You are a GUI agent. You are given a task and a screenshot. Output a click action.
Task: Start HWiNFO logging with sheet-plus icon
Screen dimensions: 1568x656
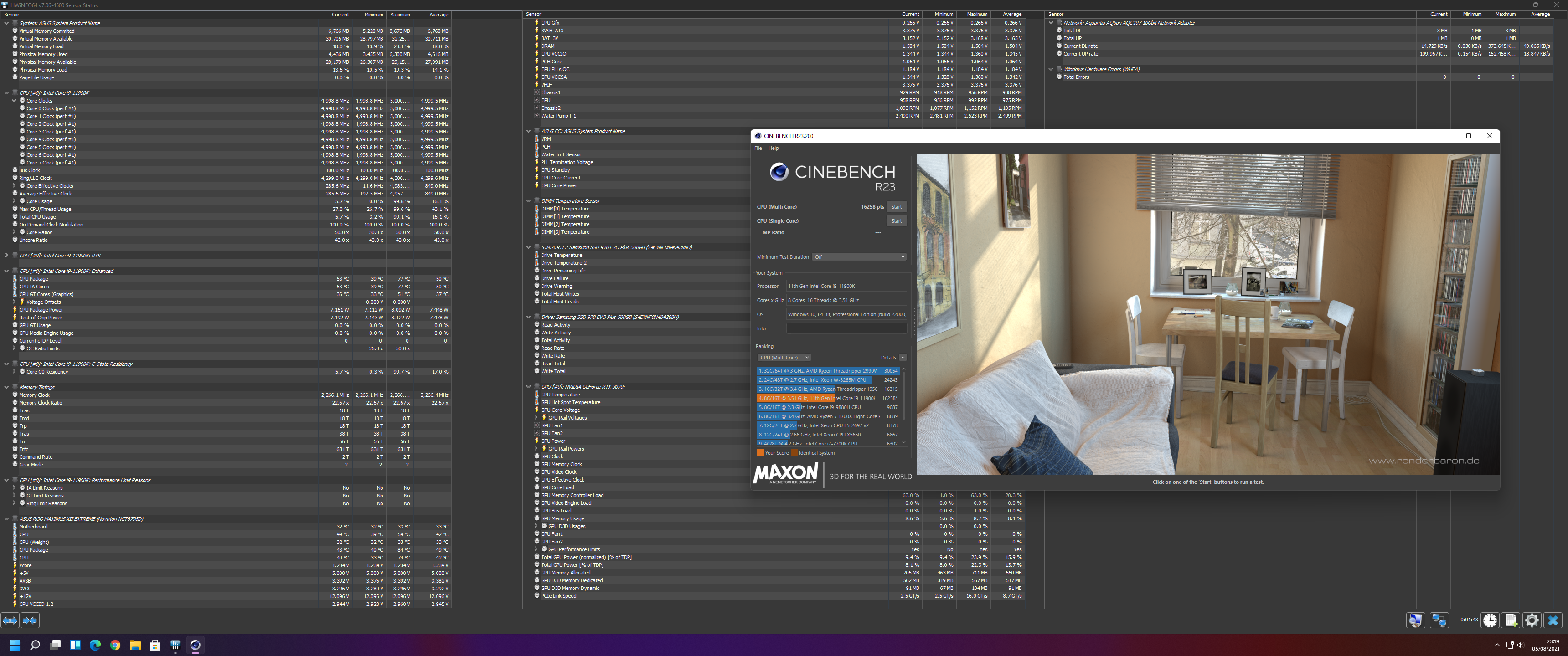pyautogui.click(x=1511, y=620)
